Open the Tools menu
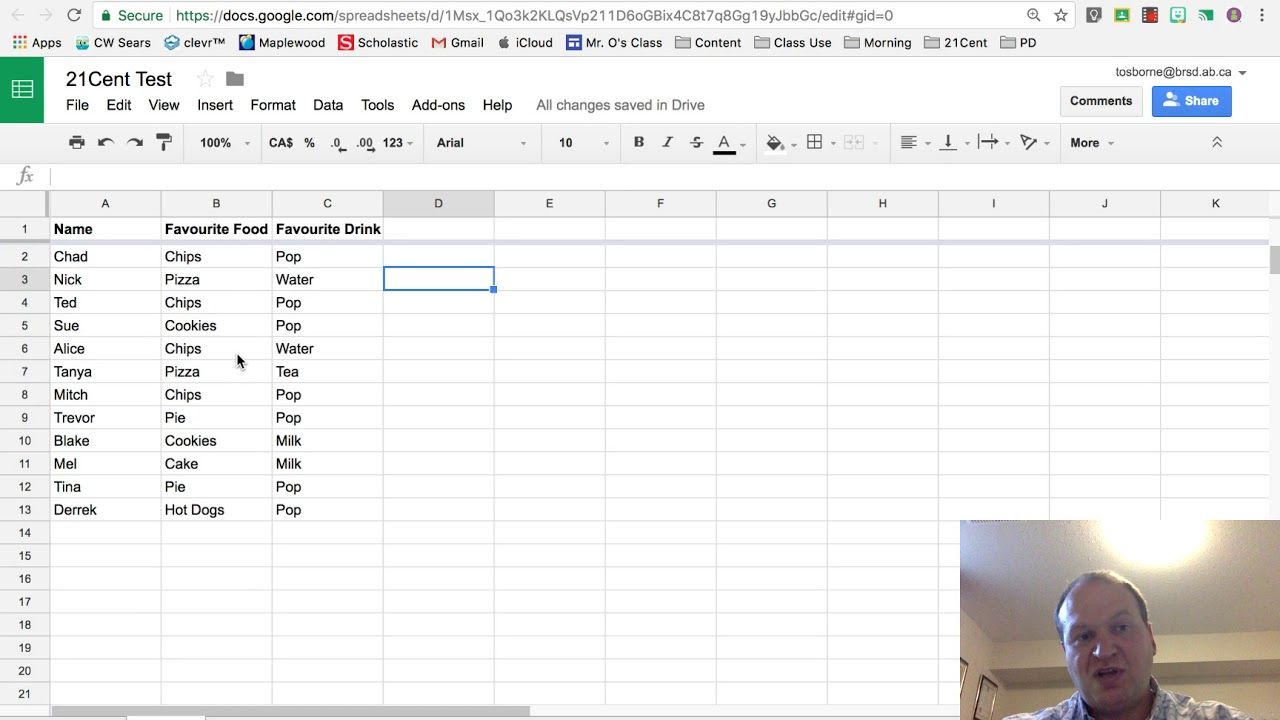 pyautogui.click(x=378, y=105)
